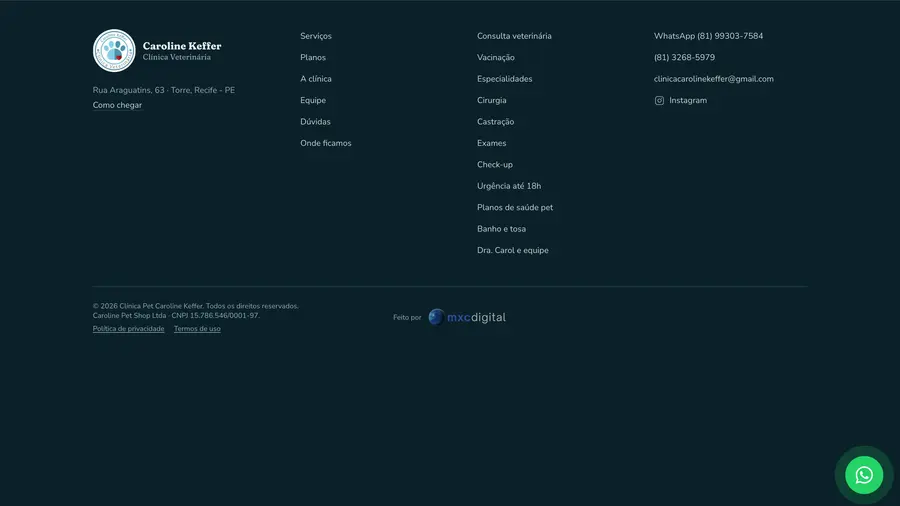
Task: Open Política de privacidade link
Action: (x=129, y=329)
